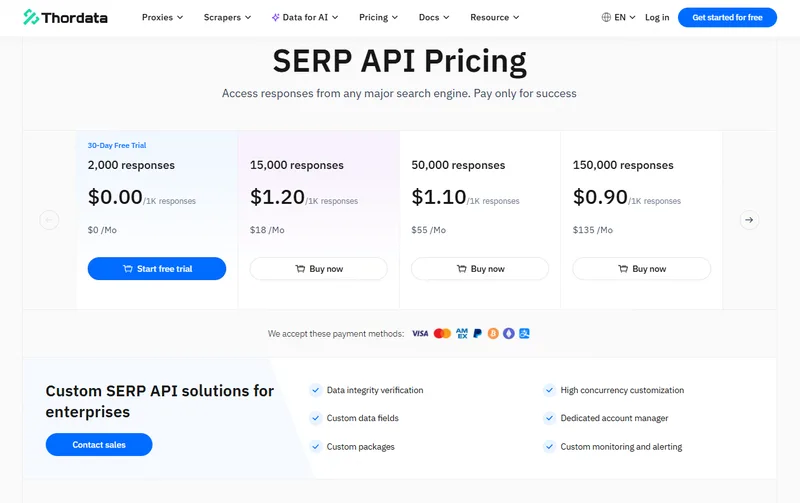Expand the Scrapers chevron arrow
The image size is (800, 503).
[248, 17]
